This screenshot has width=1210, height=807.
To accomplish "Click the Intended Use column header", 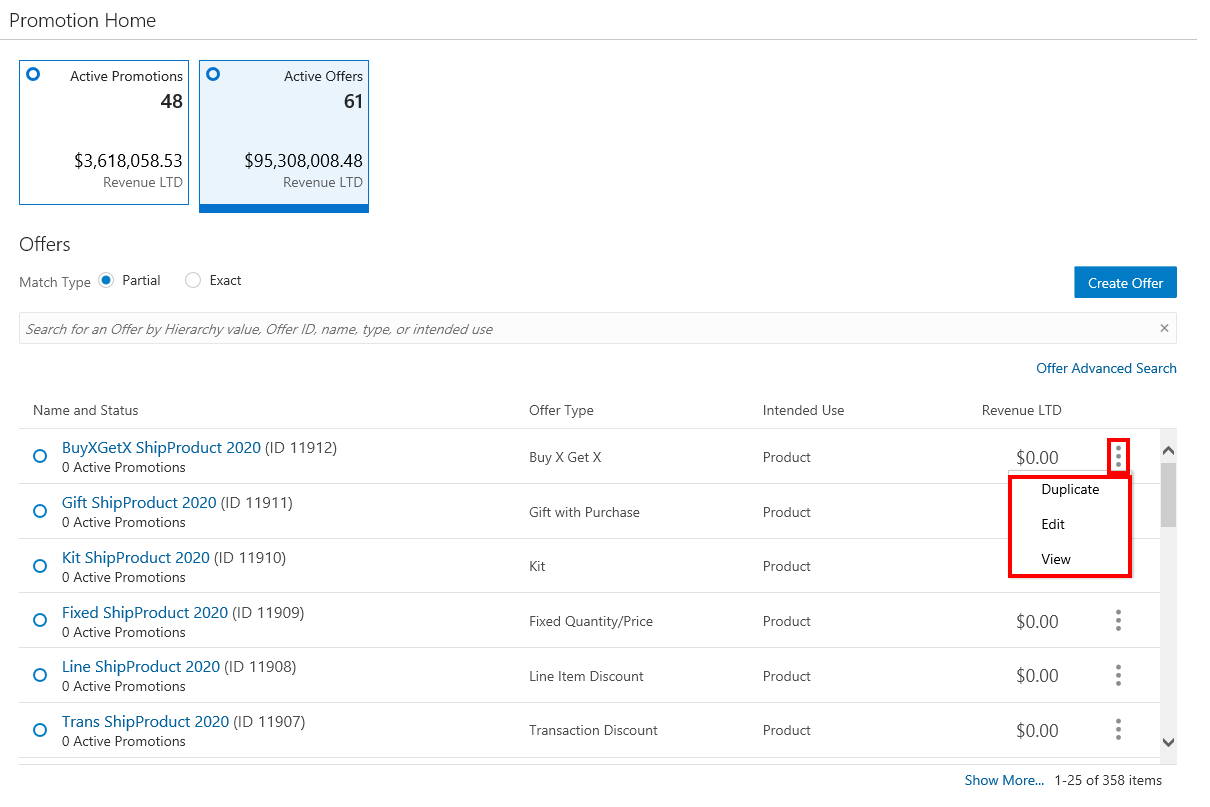I will (x=803, y=410).
